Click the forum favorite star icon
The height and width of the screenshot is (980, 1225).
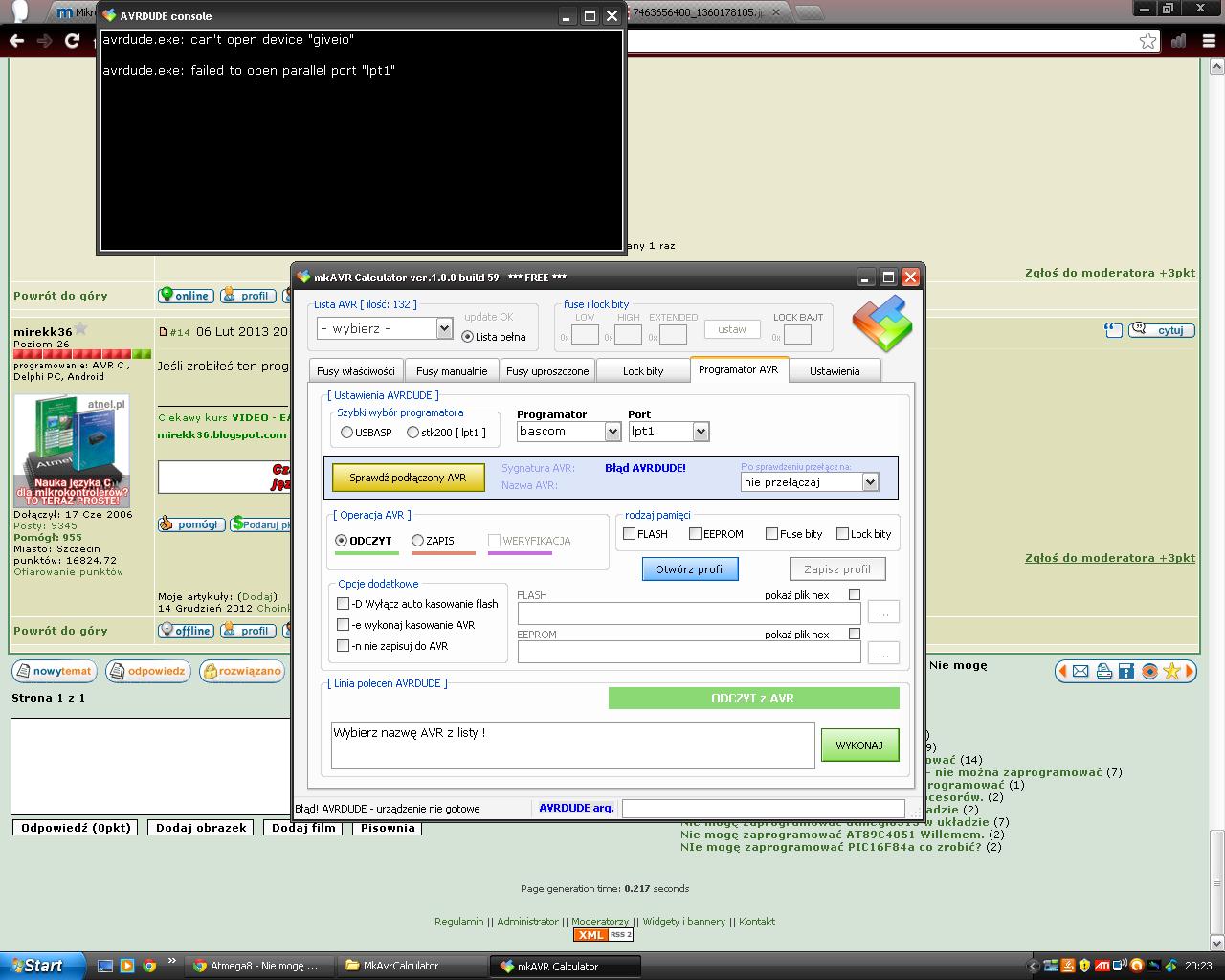pyautogui.click(x=1172, y=671)
